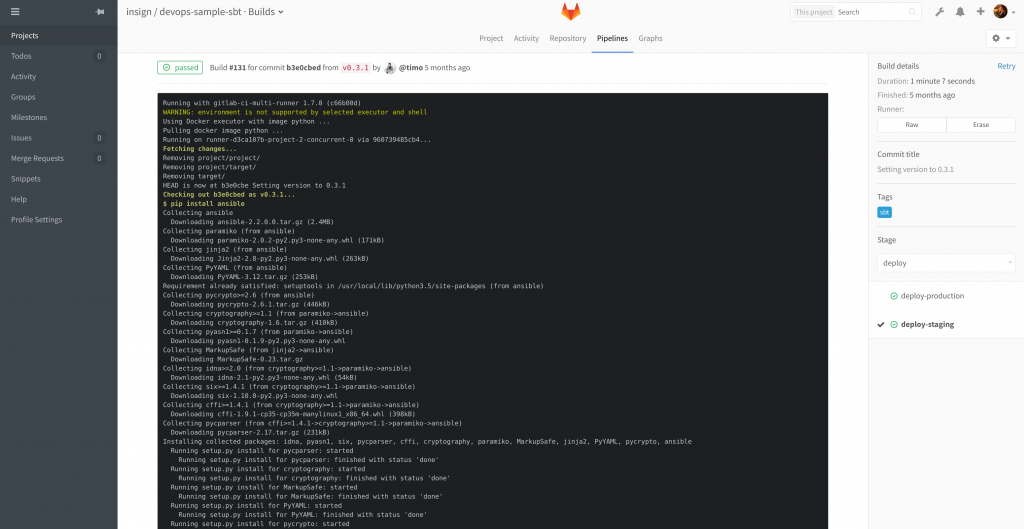The image size is (1024, 529).
Task: Click the insign group breadcrumb
Action: point(138,12)
